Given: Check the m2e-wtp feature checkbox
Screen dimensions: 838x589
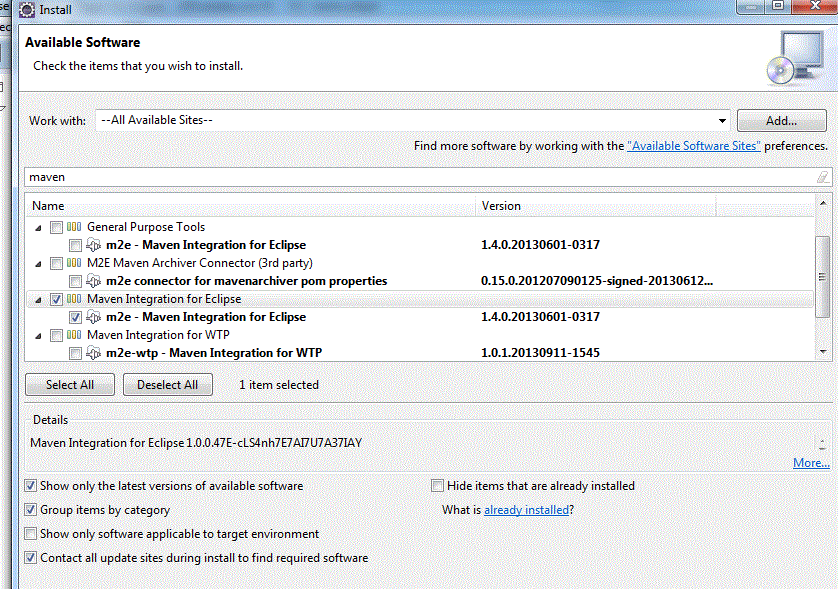Looking at the screenshot, I should point(75,353).
